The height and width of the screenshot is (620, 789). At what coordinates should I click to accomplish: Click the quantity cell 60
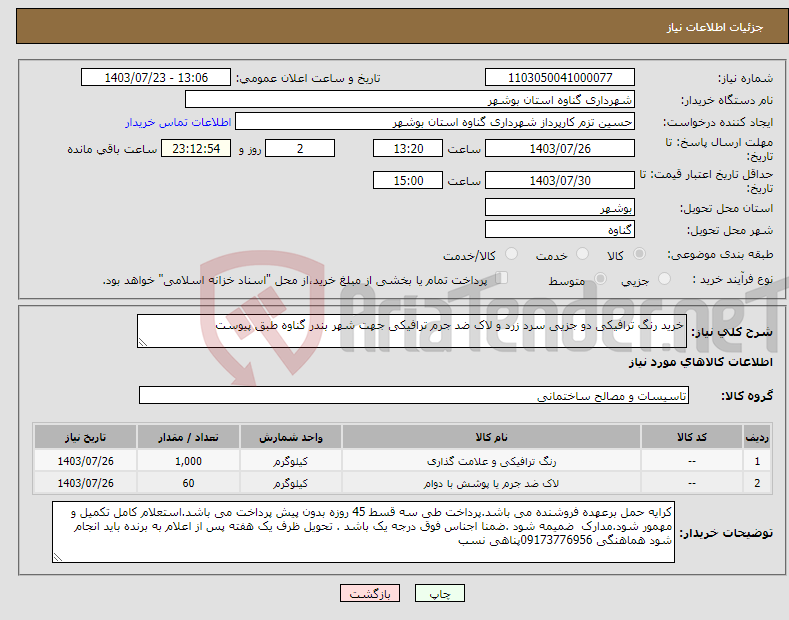188,483
